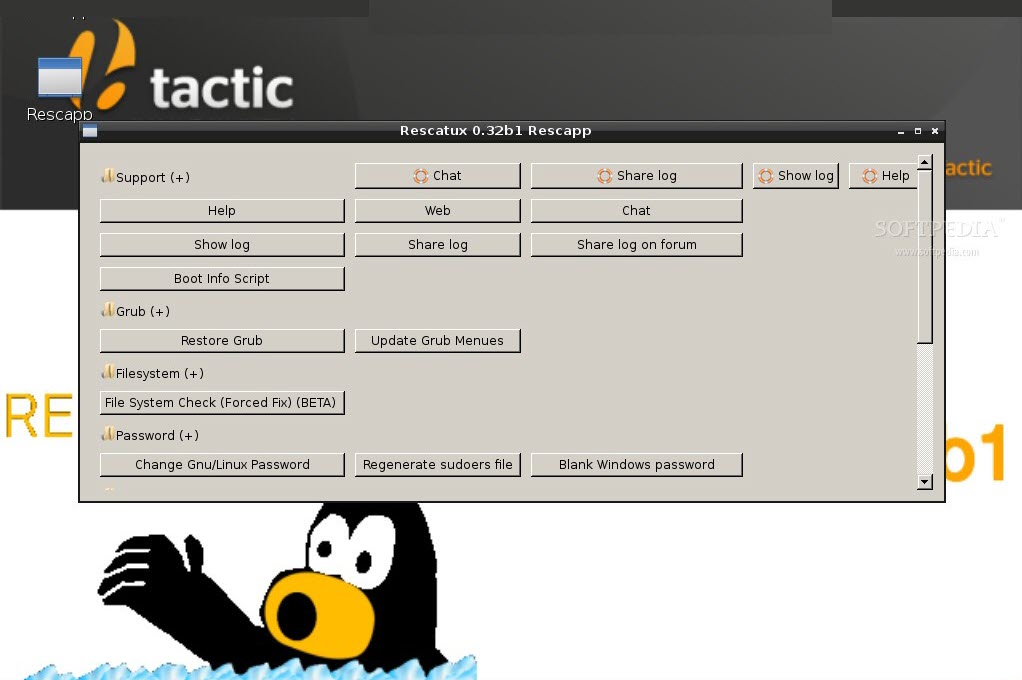Click the window menu icon in Rescapp title bar

pyautogui.click(x=90, y=131)
